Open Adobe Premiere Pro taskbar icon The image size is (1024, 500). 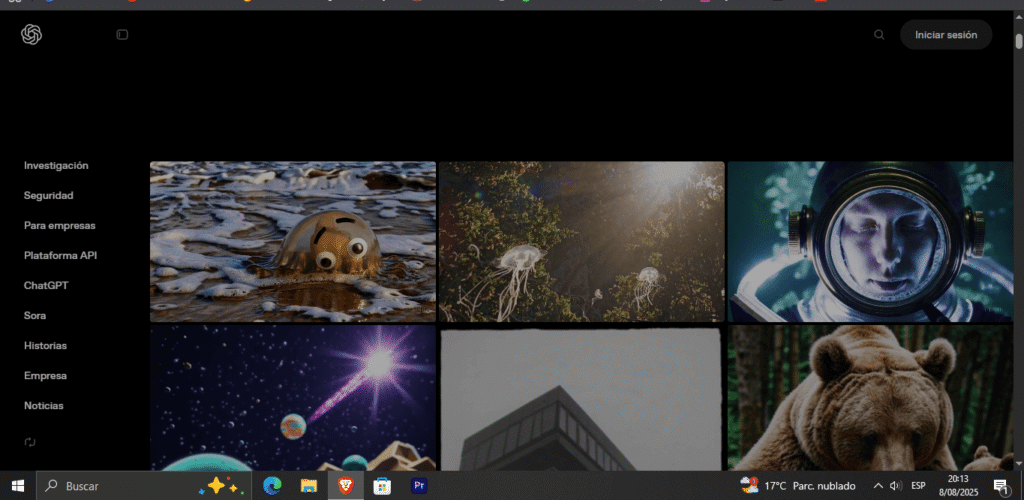[x=419, y=486]
